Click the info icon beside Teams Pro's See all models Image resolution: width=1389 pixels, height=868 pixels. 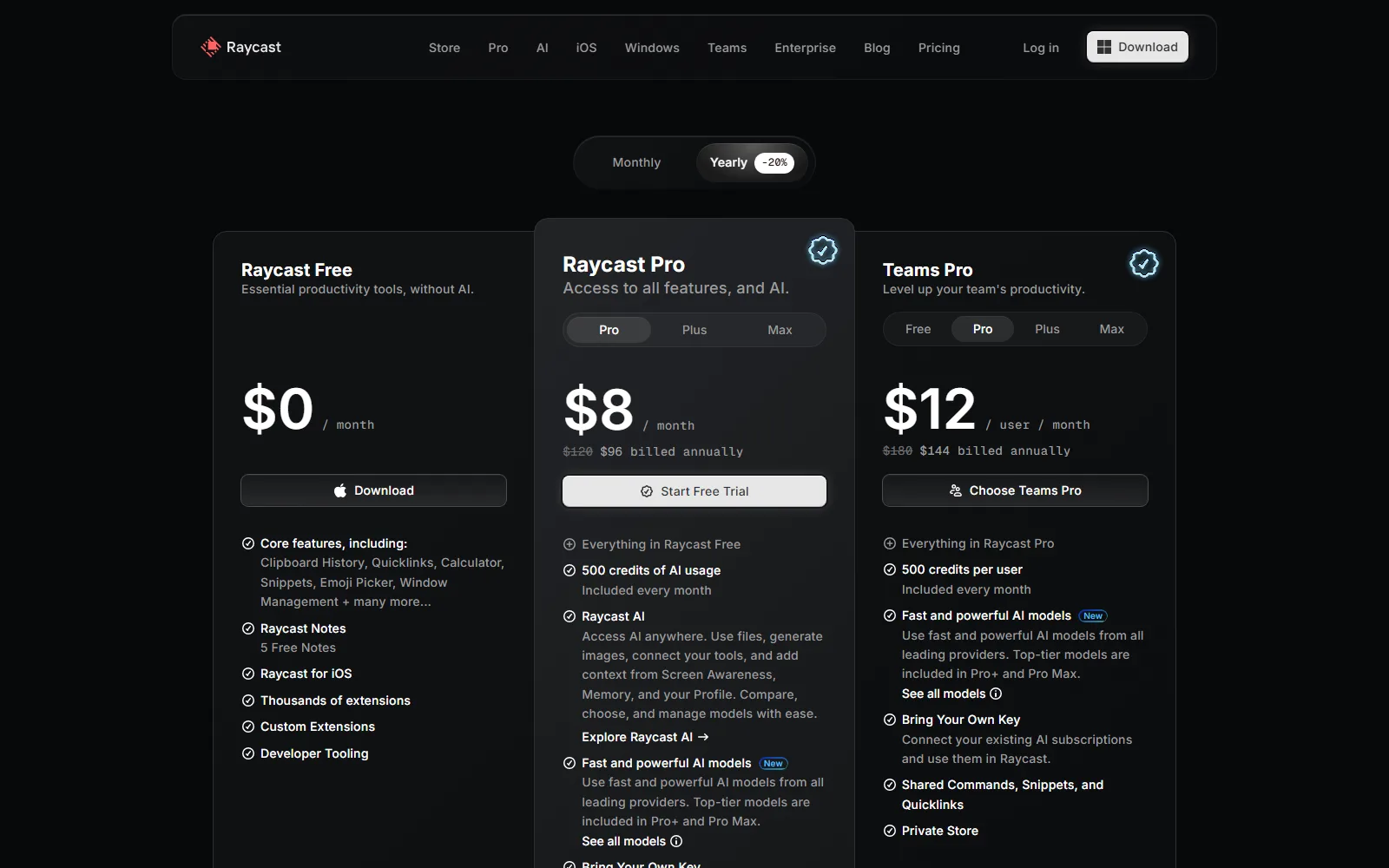996,694
